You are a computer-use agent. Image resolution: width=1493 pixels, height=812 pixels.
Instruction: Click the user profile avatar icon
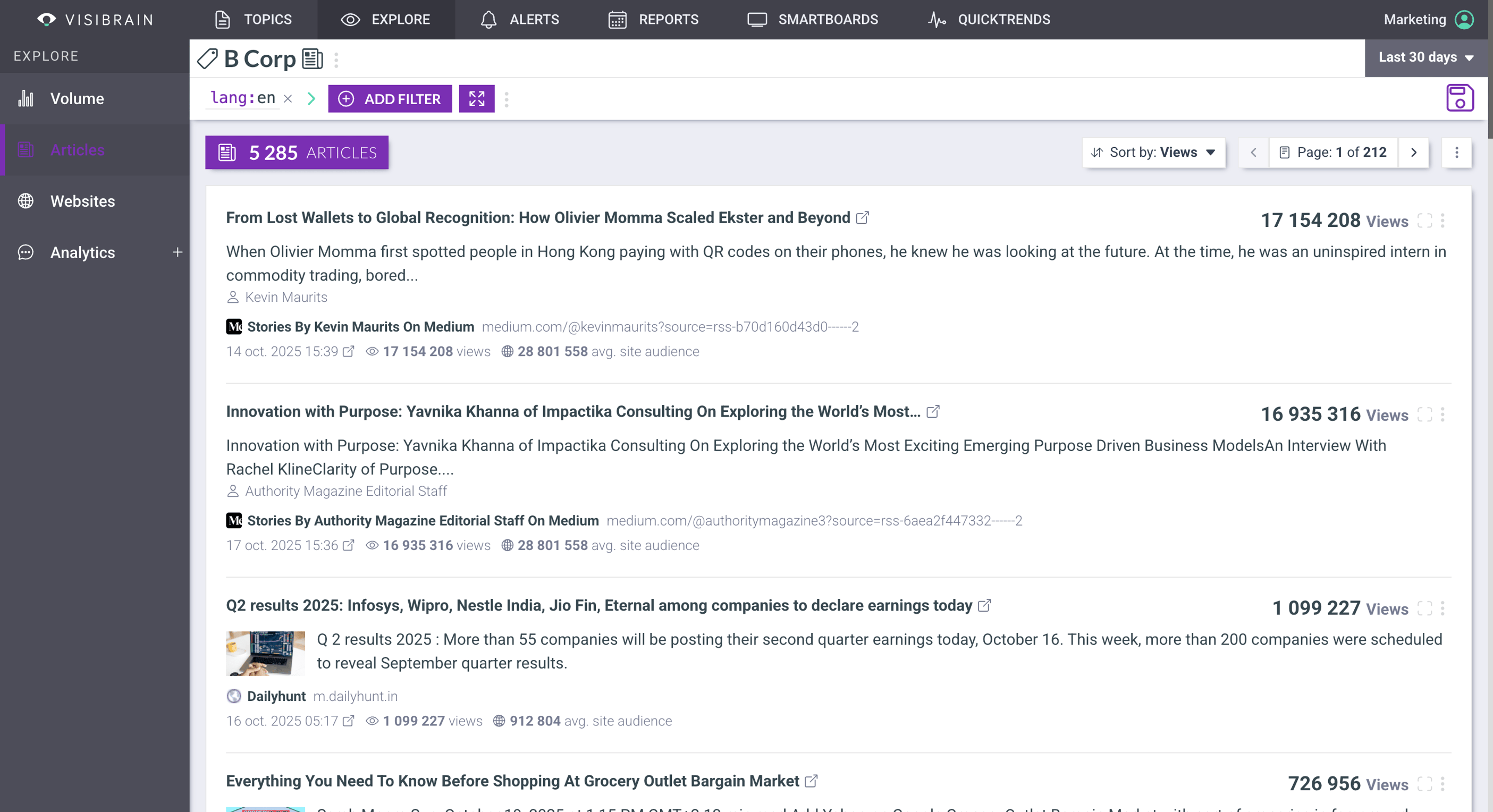coord(1464,20)
